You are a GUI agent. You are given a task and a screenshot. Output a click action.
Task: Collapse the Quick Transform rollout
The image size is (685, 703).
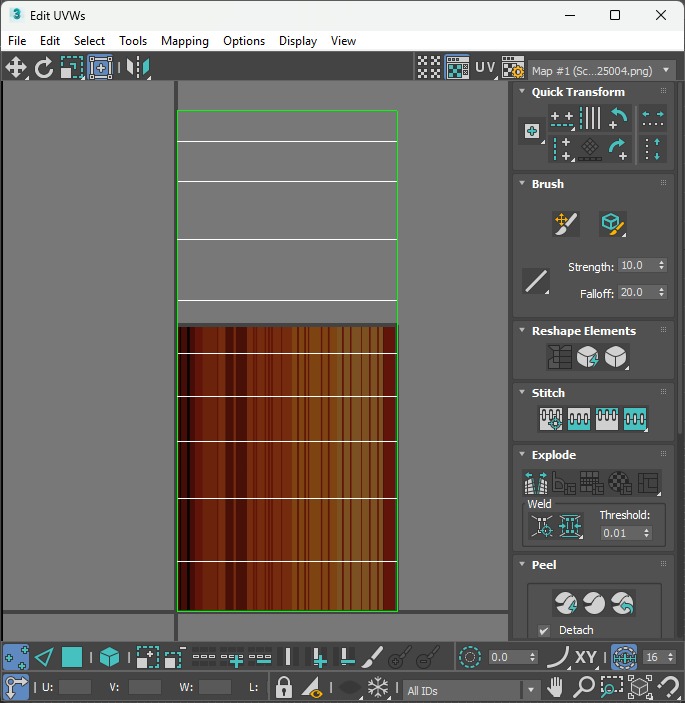[x=522, y=91]
